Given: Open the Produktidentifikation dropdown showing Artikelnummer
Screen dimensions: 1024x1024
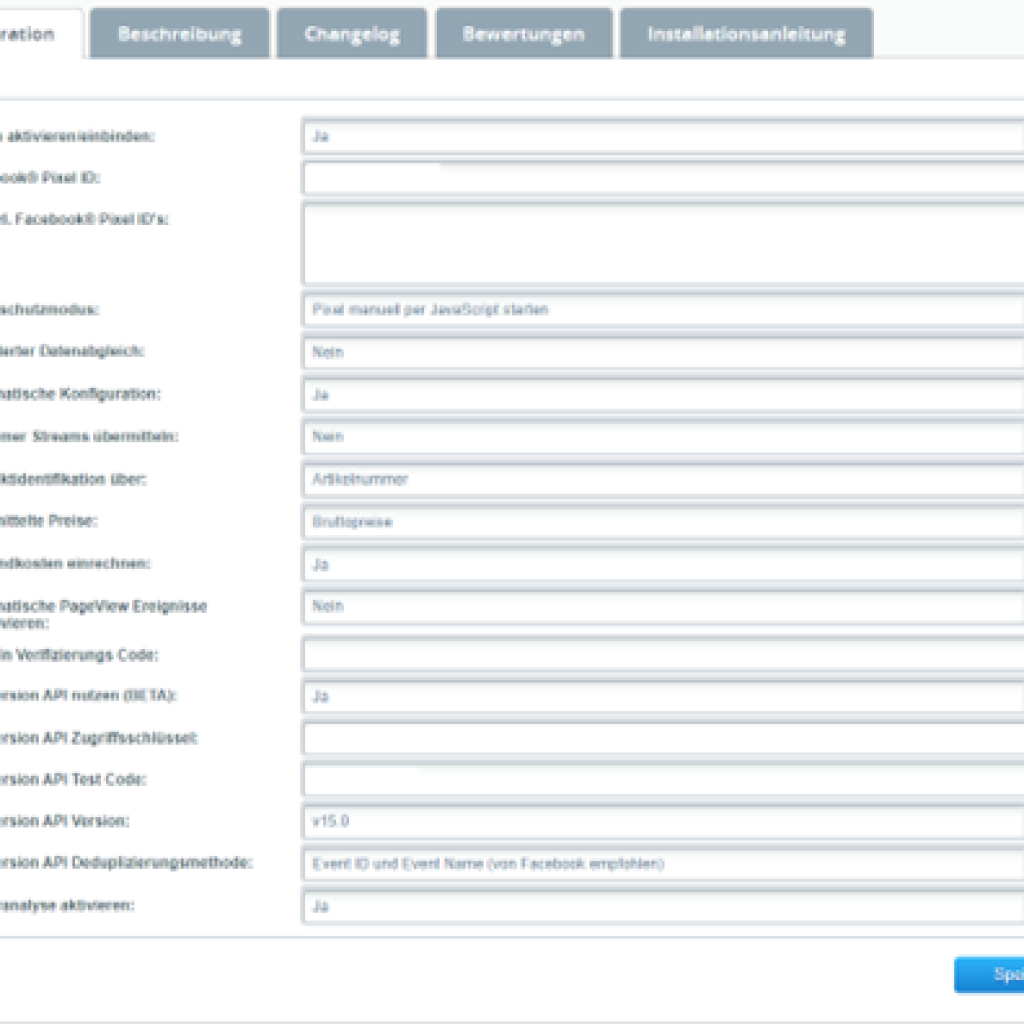Looking at the screenshot, I should 663,479.
